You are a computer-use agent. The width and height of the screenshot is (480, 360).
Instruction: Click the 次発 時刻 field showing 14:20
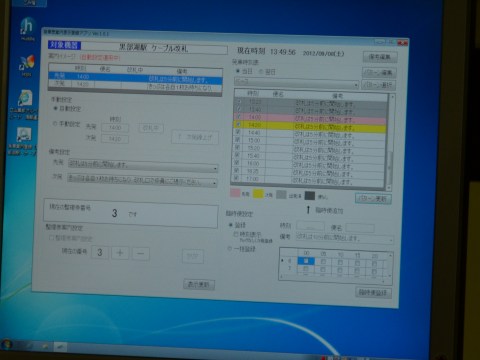[x=114, y=139]
